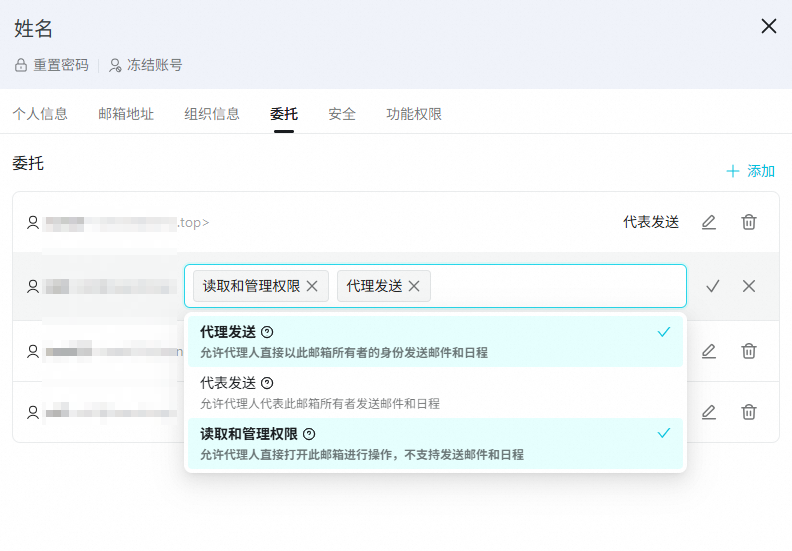Viewport: 792px width, 551px height.
Task: Open the 邮箱地址 tab
Action: (x=126, y=114)
